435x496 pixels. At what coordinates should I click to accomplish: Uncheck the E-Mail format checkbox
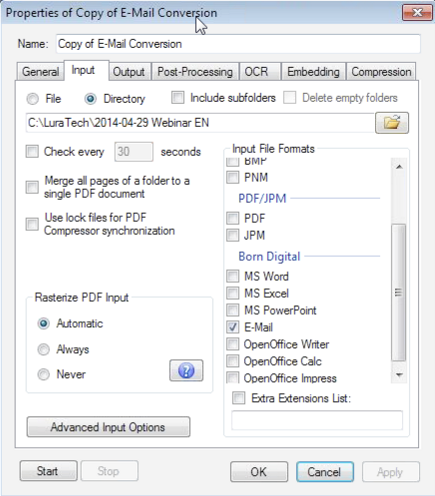[232, 327]
